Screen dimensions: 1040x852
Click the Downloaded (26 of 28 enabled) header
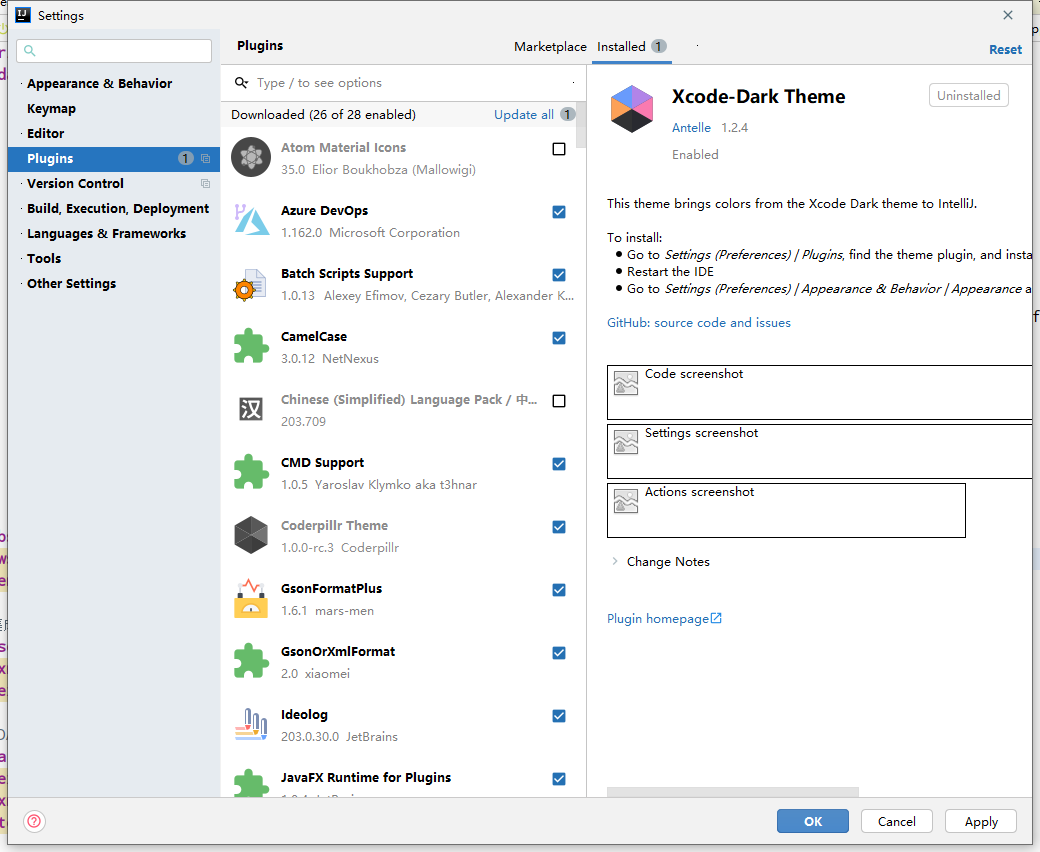pyautogui.click(x=324, y=115)
